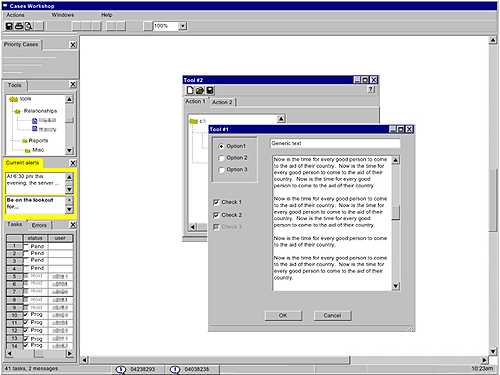Toggle the Check 1 checkbox
Screen dimensions: 500x375
pyautogui.click(x=216, y=202)
